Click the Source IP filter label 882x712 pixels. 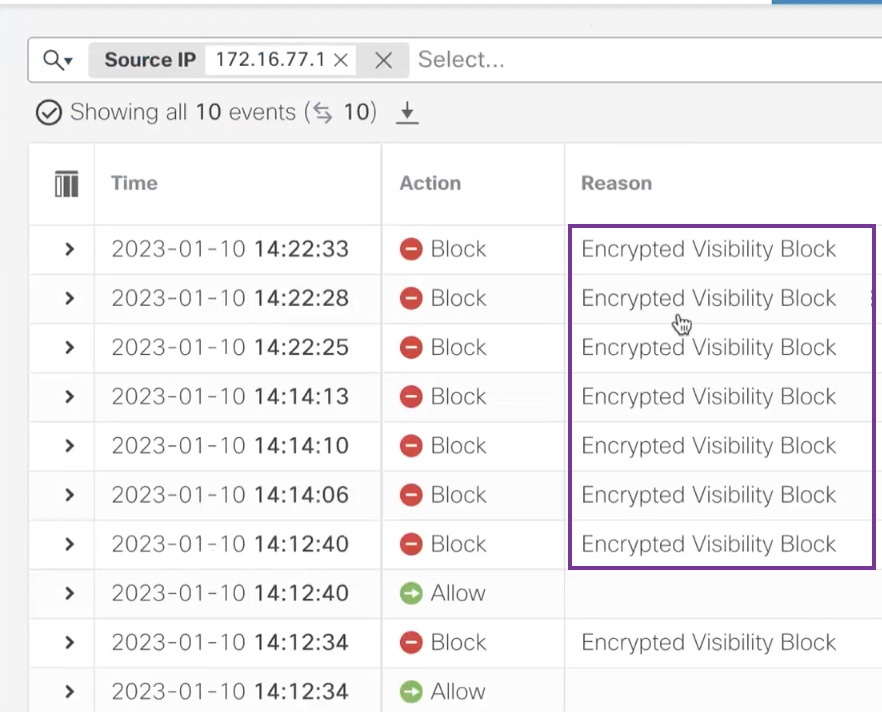pos(150,60)
